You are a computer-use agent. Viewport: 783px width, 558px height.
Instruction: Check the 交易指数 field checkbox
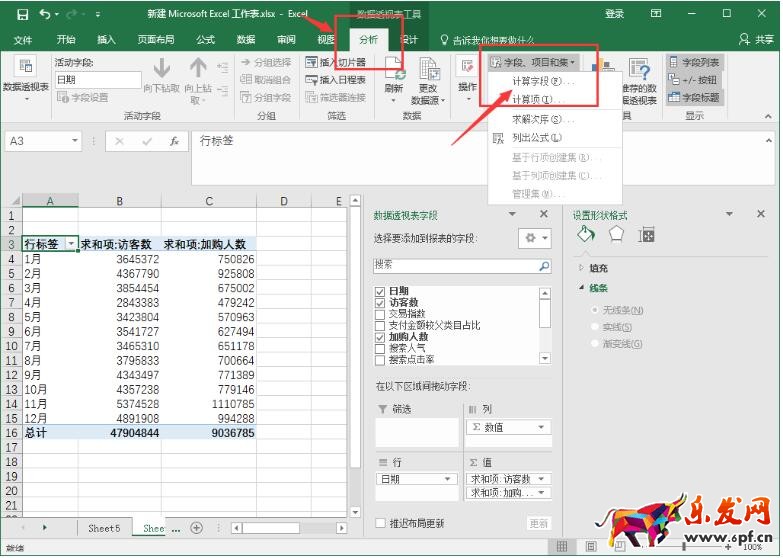(x=380, y=314)
